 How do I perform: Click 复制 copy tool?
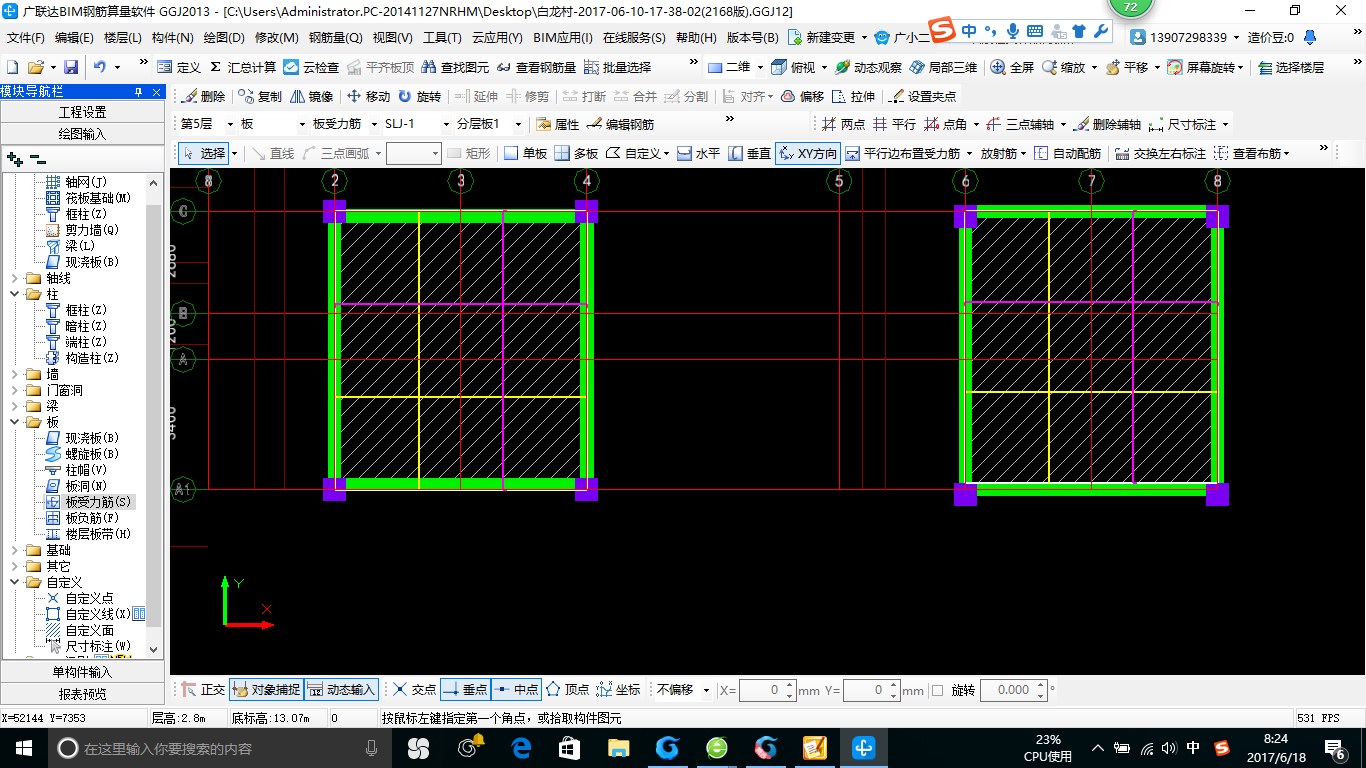pyautogui.click(x=260, y=97)
